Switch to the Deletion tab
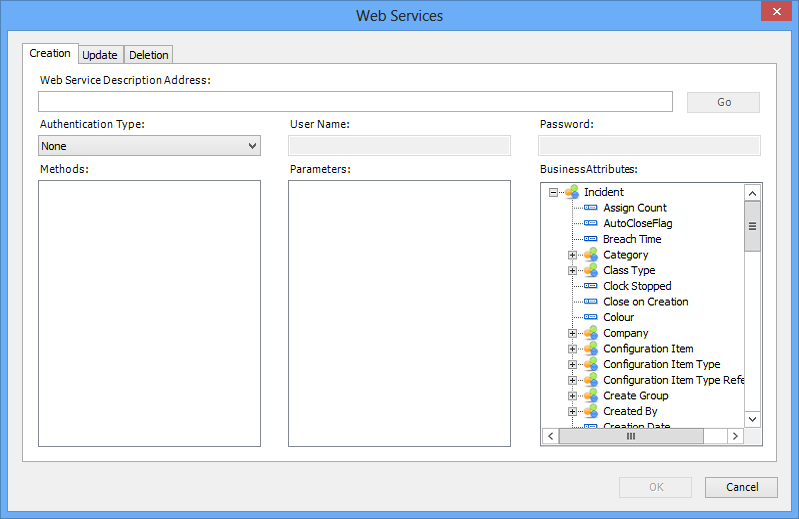The image size is (799, 519). pyautogui.click(x=149, y=55)
